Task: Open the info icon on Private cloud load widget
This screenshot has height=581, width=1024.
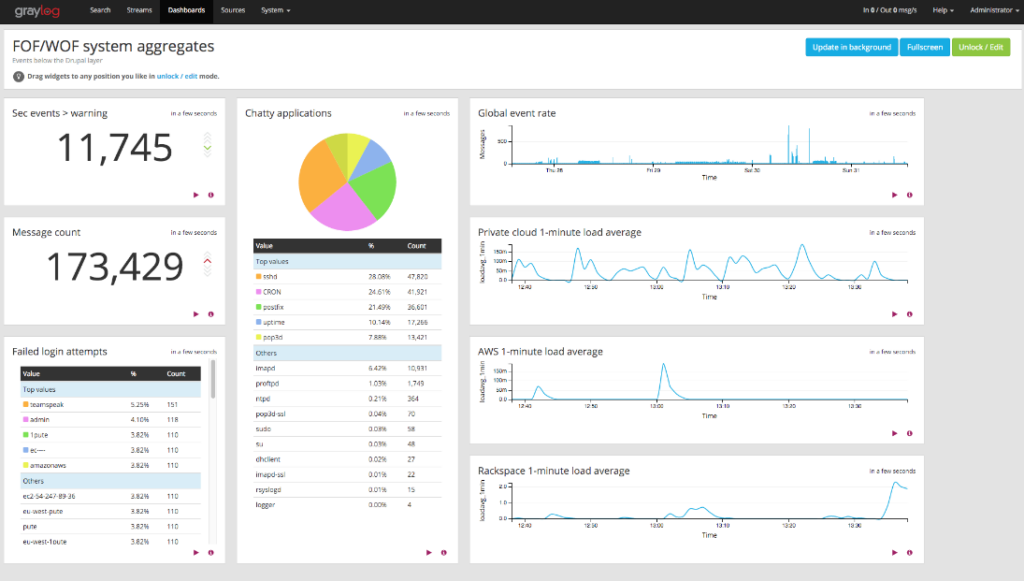Action: coord(910,314)
